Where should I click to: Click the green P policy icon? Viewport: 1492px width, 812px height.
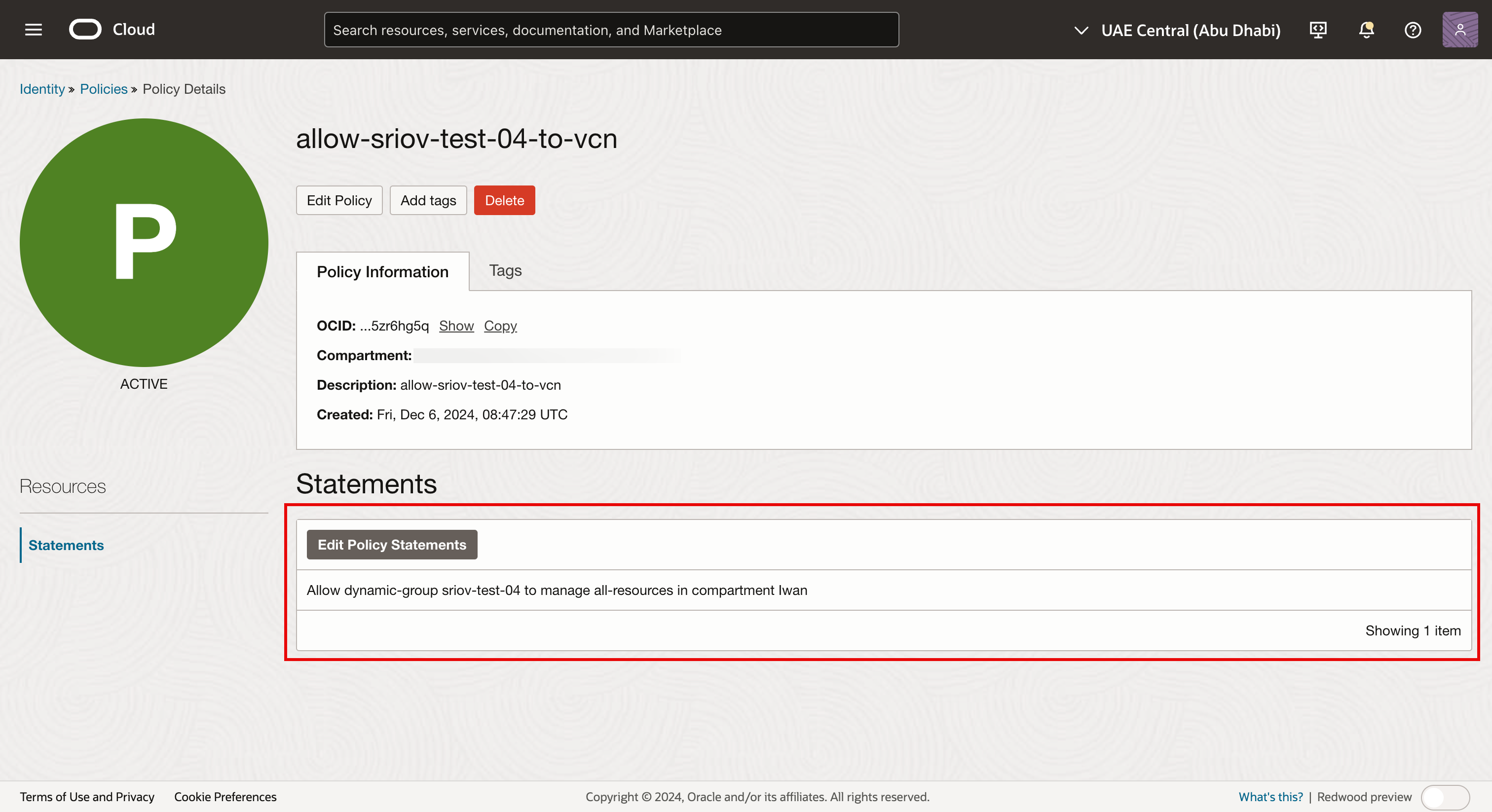click(x=144, y=242)
